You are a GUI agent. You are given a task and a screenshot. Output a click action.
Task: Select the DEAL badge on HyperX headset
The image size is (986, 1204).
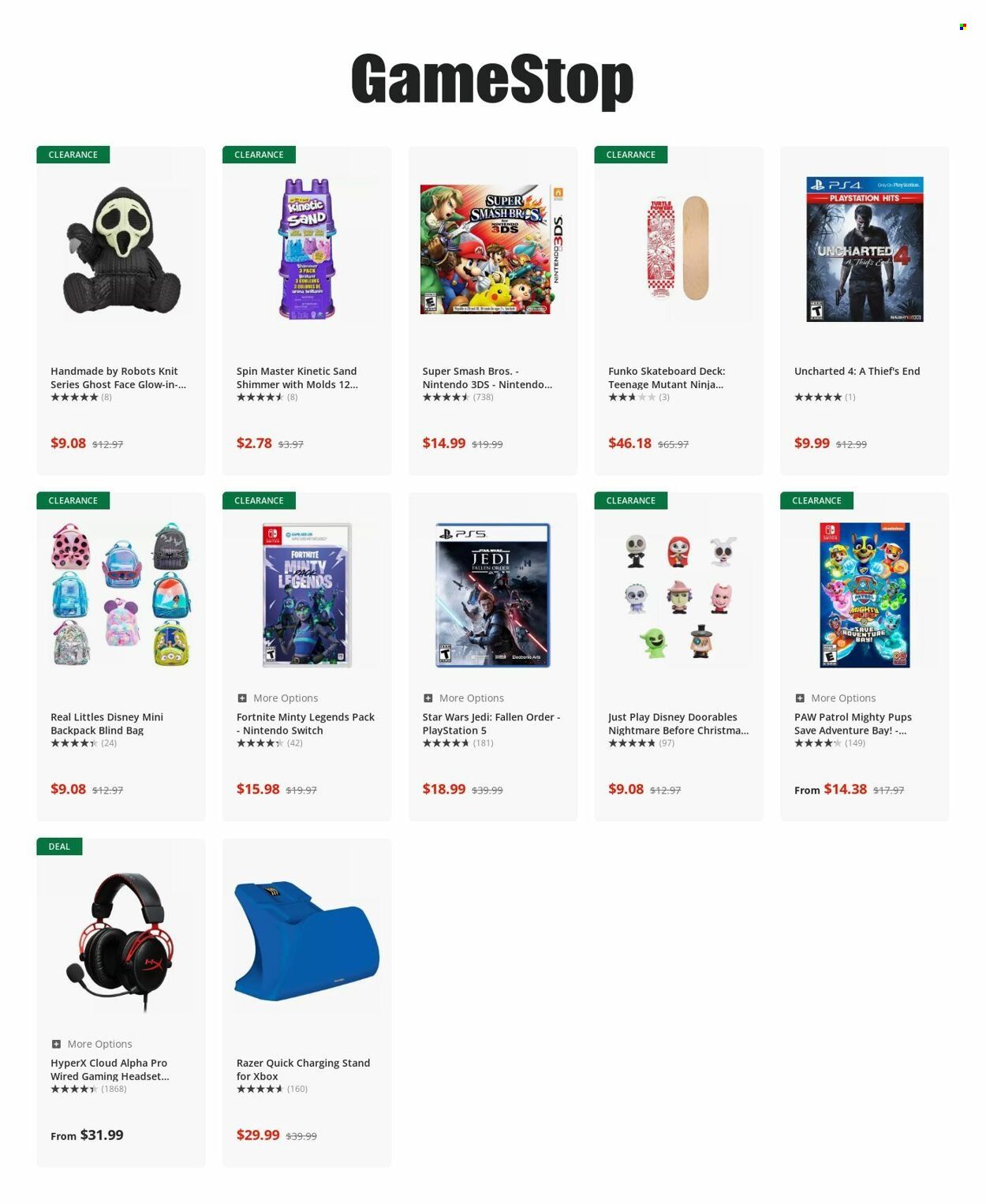coord(59,847)
